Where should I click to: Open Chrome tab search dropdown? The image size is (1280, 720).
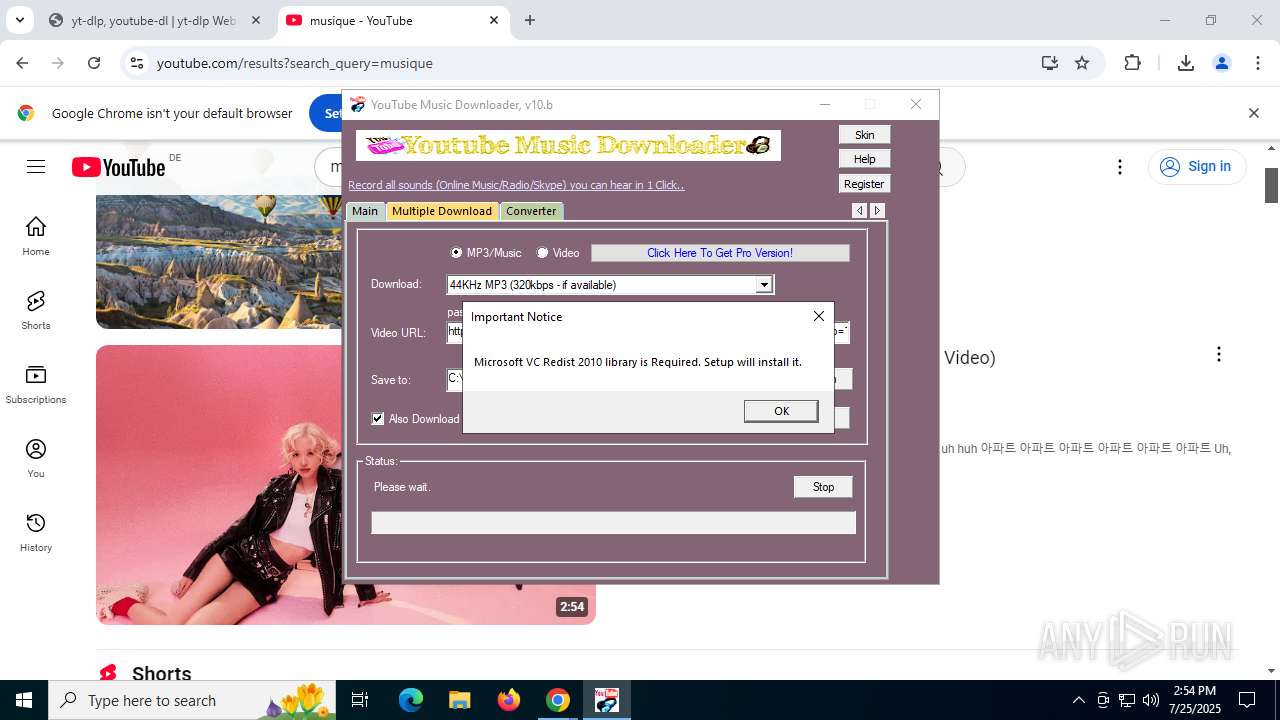pos(19,20)
